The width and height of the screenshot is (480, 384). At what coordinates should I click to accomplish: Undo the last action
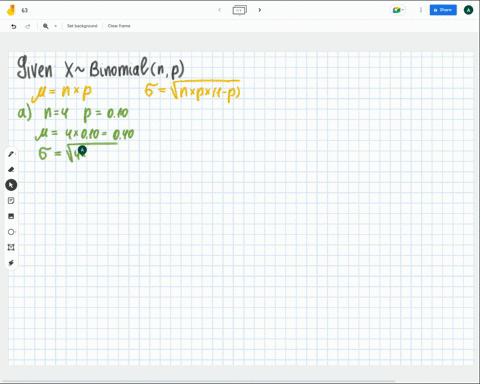click(14, 26)
